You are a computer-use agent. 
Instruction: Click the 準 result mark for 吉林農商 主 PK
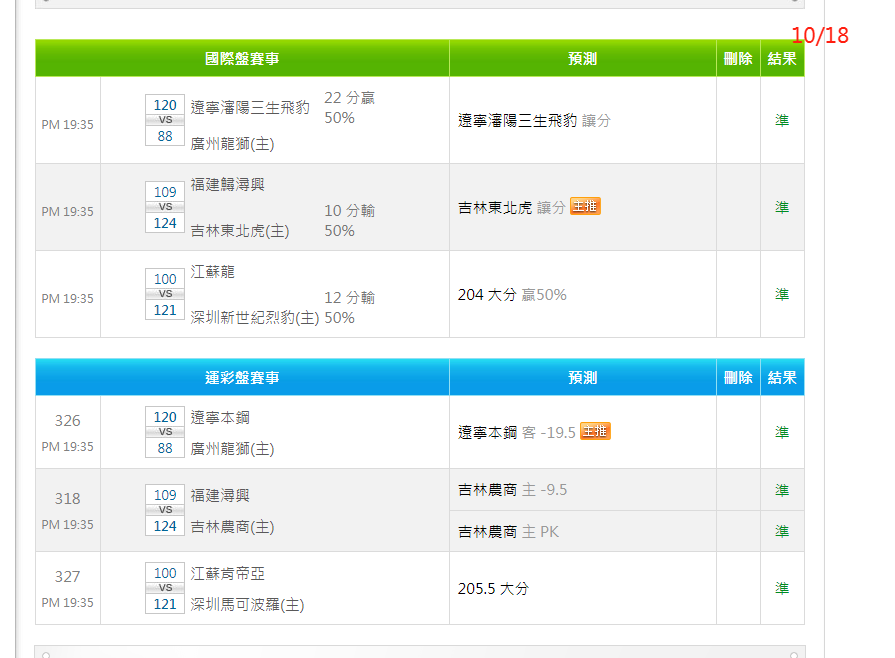(x=782, y=532)
